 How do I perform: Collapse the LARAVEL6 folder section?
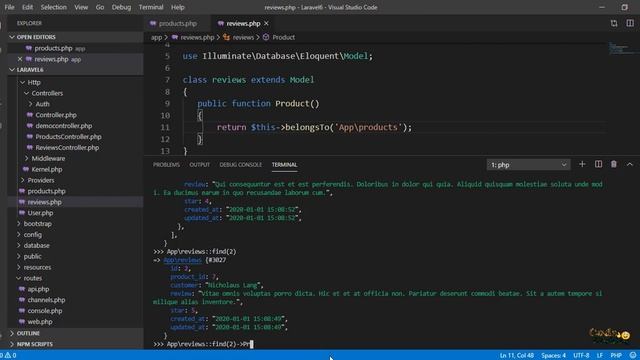click(30, 70)
